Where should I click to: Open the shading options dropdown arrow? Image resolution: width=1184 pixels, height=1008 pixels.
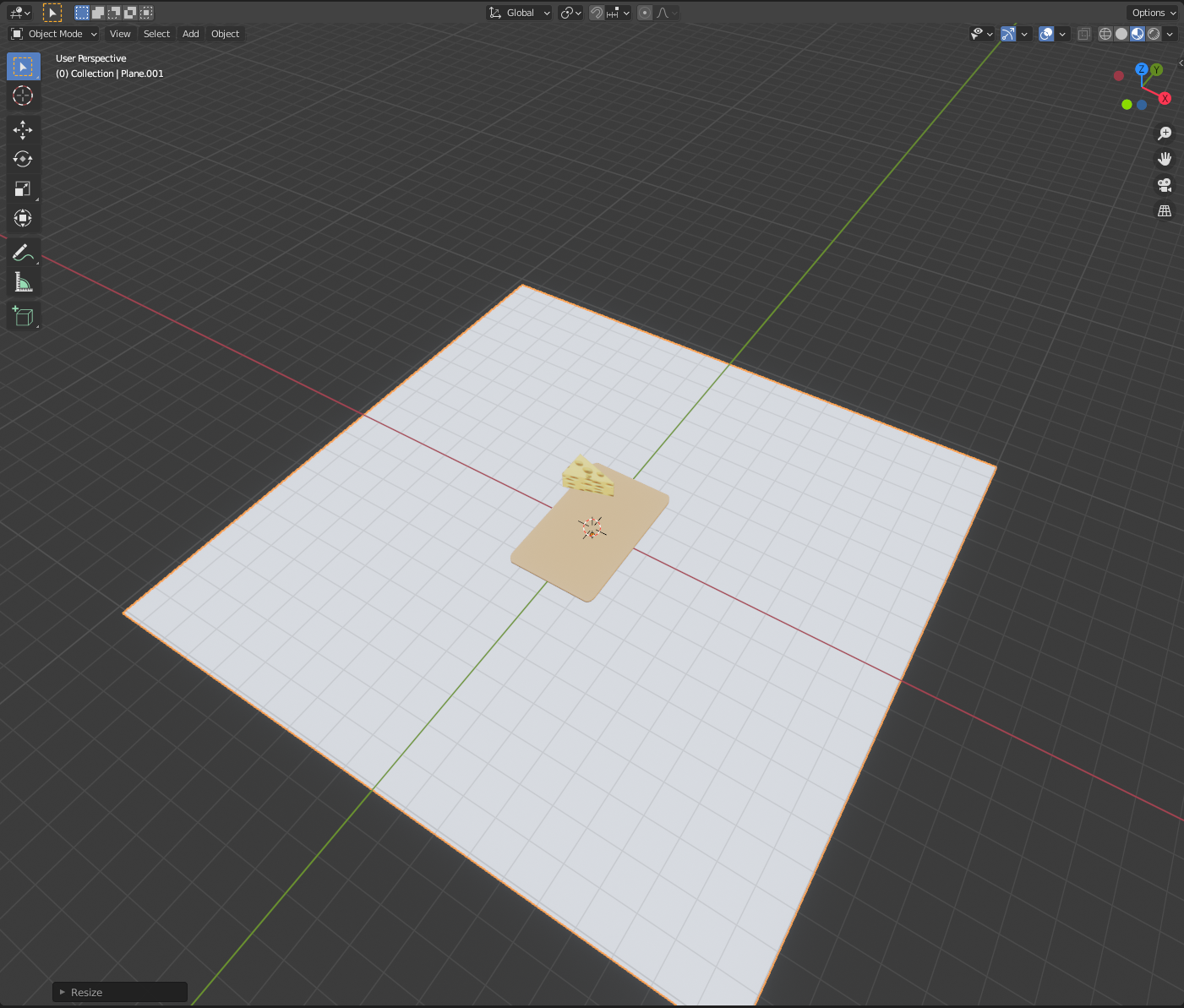click(x=1170, y=34)
